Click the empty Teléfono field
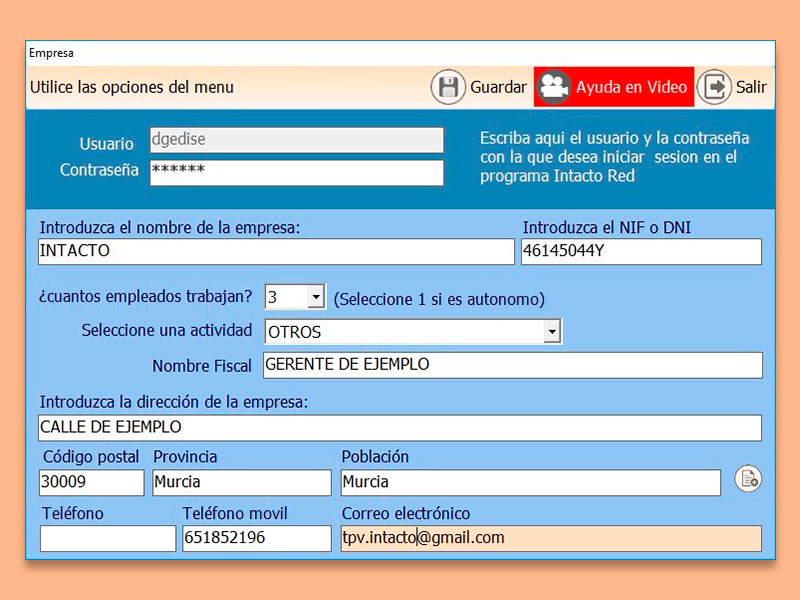 [108, 539]
